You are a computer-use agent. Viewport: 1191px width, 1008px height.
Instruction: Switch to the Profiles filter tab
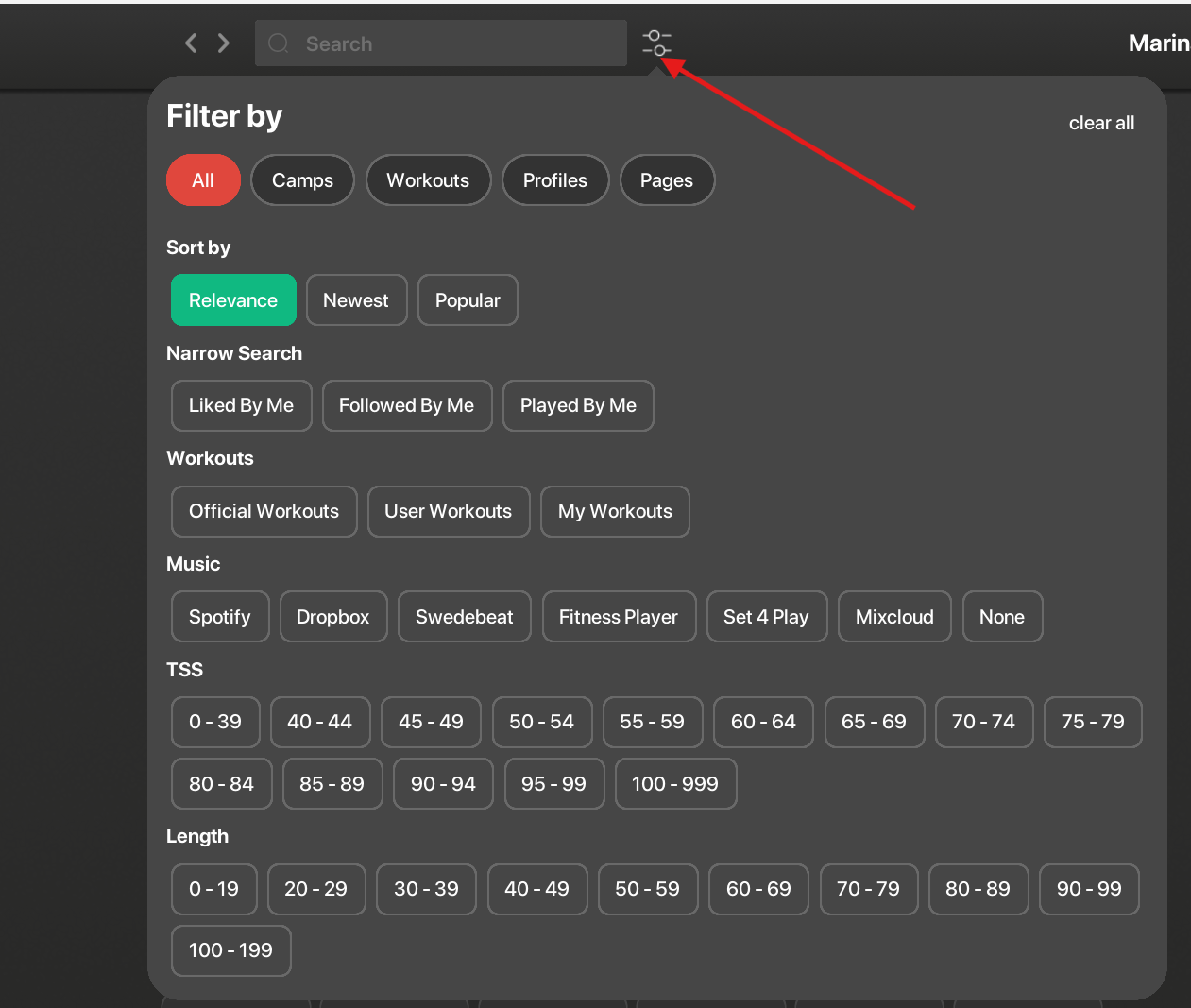pos(555,180)
